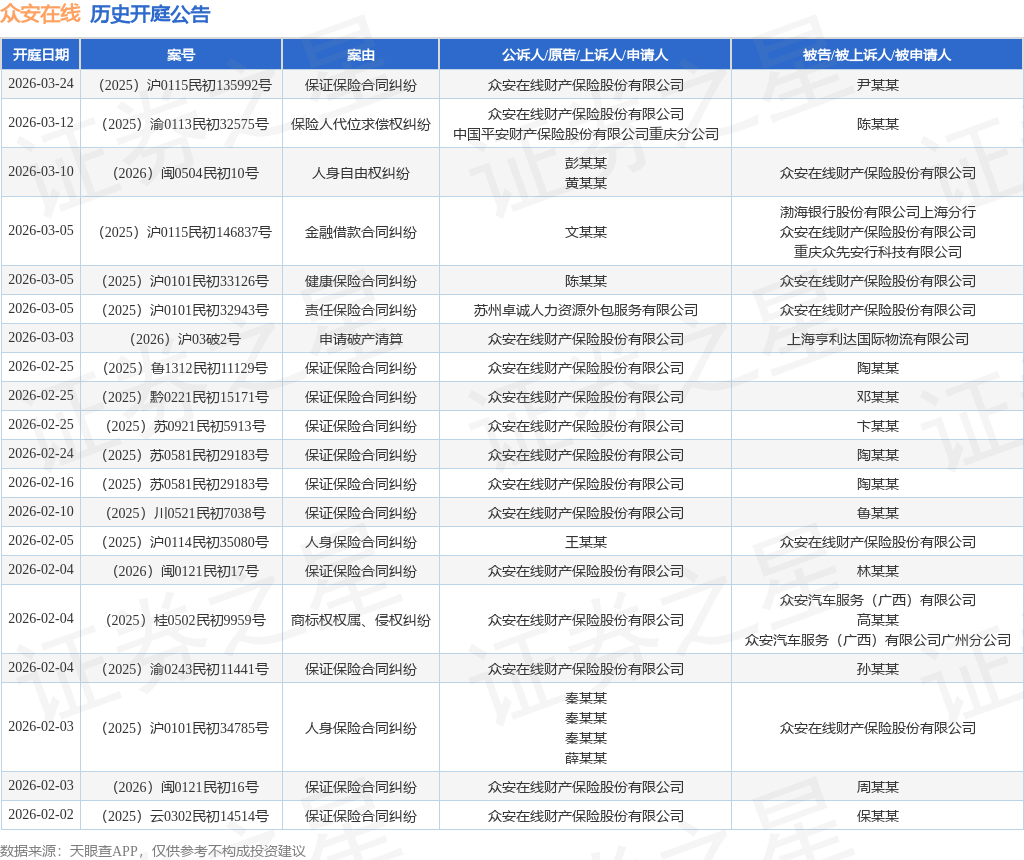1024x860 pixels.
Task: Click plaintiff 彭某某
Action: pyautogui.click(x=586, y=163)
